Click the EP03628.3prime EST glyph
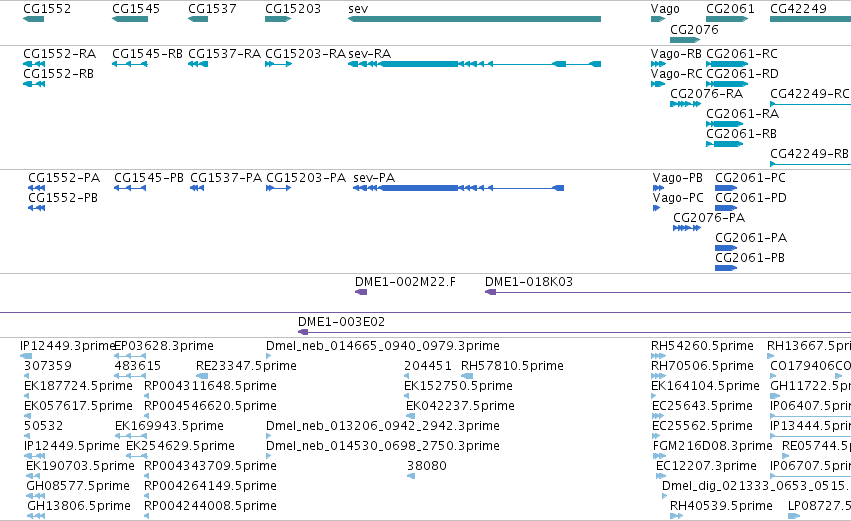Viewport: 851px width, 521px height. (x=130, y=357)
